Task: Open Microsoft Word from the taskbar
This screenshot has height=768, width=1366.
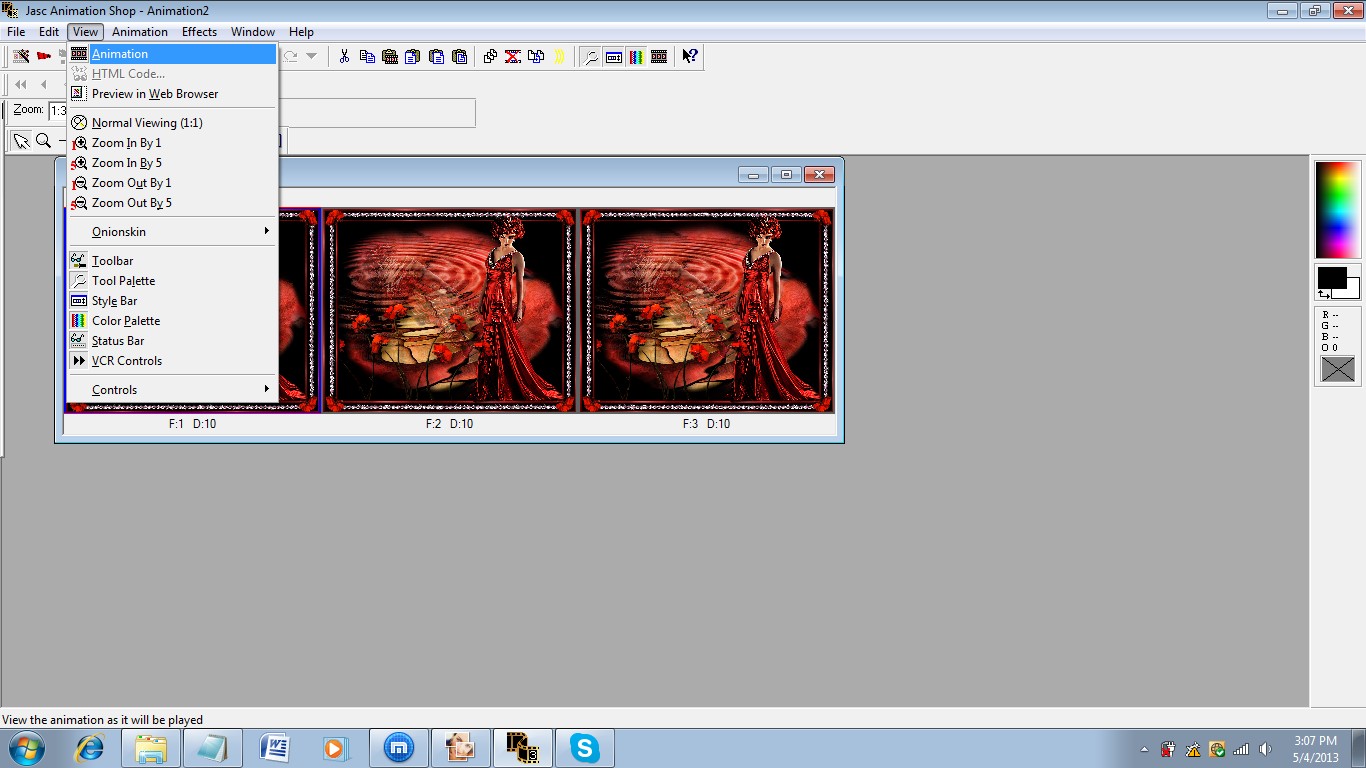Action: point(274,747)
